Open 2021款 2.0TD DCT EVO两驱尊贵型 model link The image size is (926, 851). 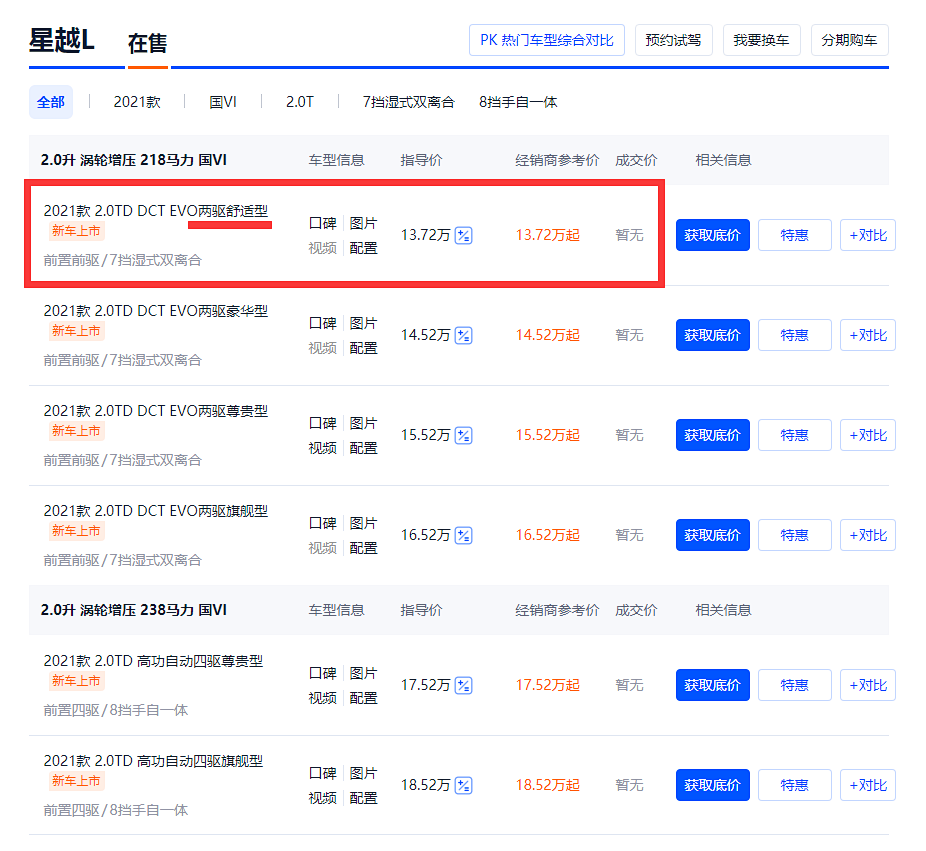(156, 410)
